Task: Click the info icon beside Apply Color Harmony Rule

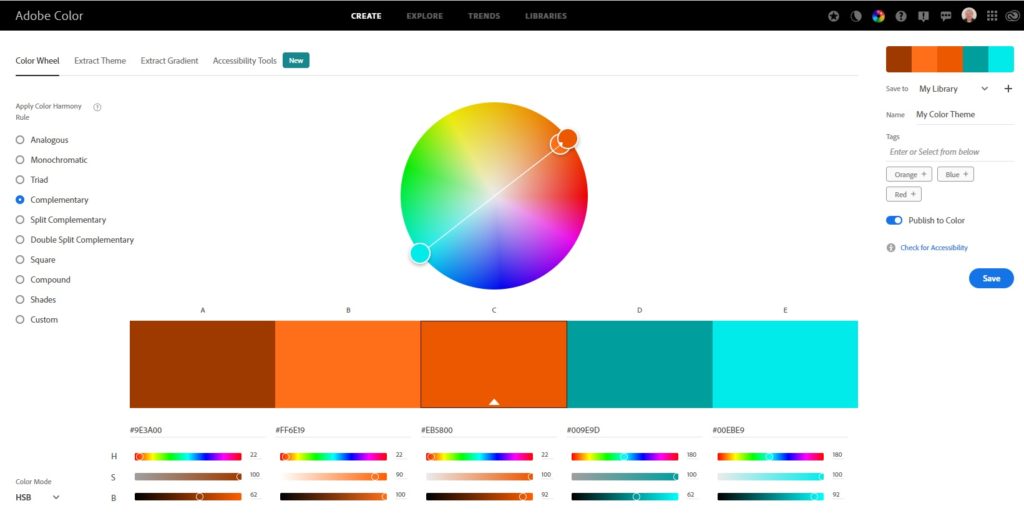Action: point(97,107)
